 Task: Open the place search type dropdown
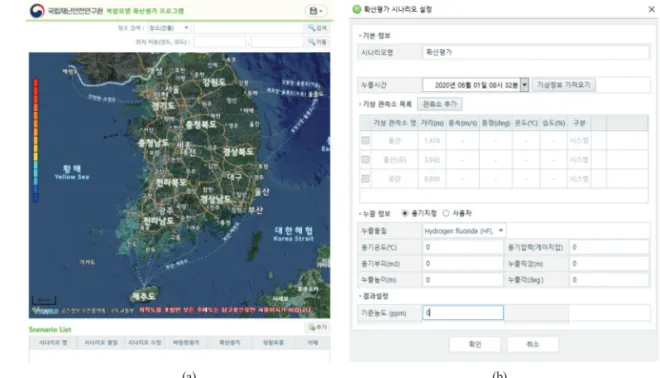[x=169, y=28]
